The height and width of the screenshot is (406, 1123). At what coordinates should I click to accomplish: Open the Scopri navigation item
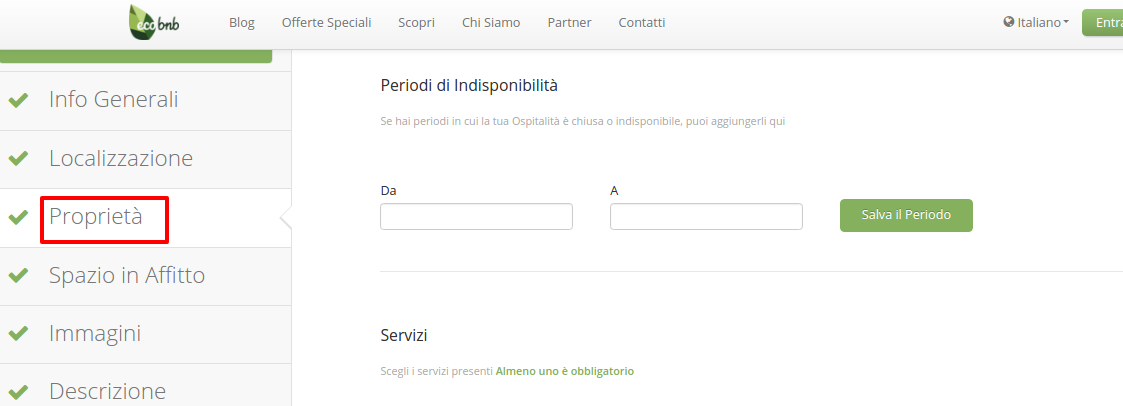(x=416, y=22)
